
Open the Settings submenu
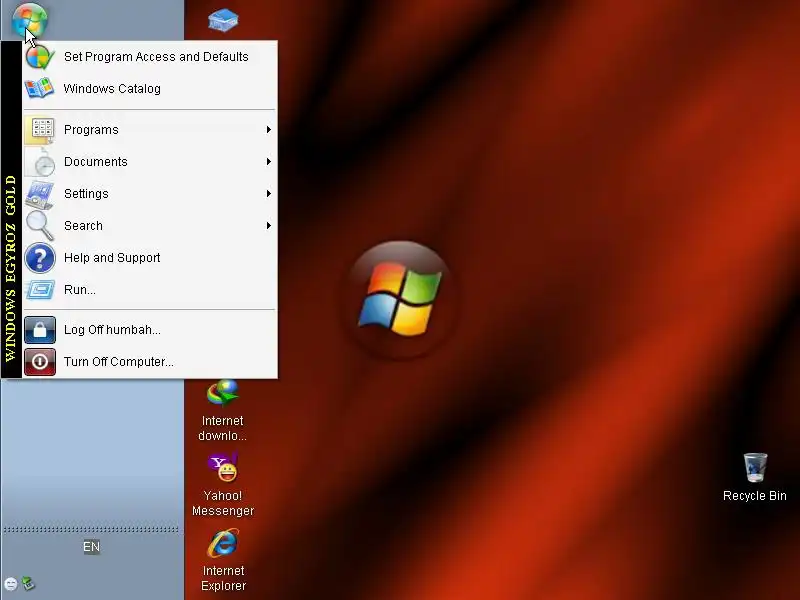(x=149, y=194)
